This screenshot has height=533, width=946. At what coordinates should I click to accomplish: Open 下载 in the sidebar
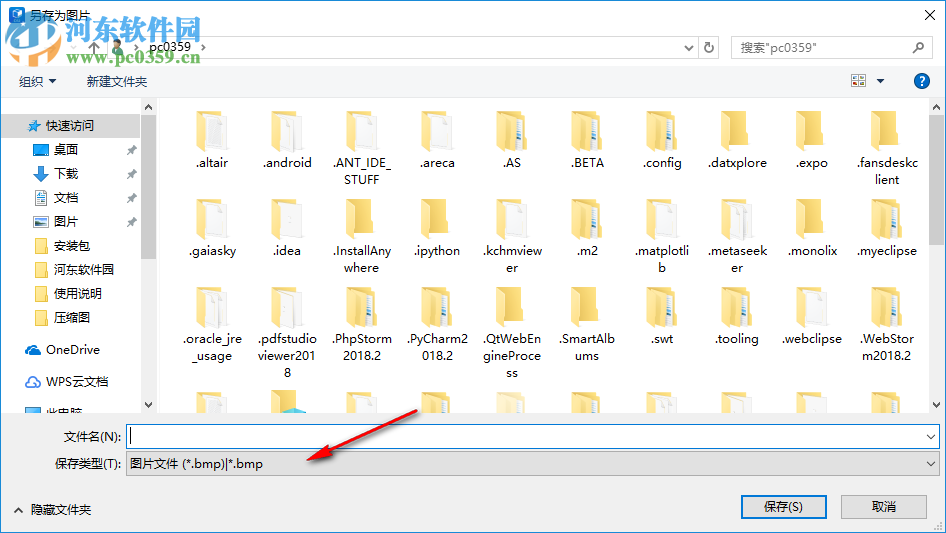click(x=66, y=174)
